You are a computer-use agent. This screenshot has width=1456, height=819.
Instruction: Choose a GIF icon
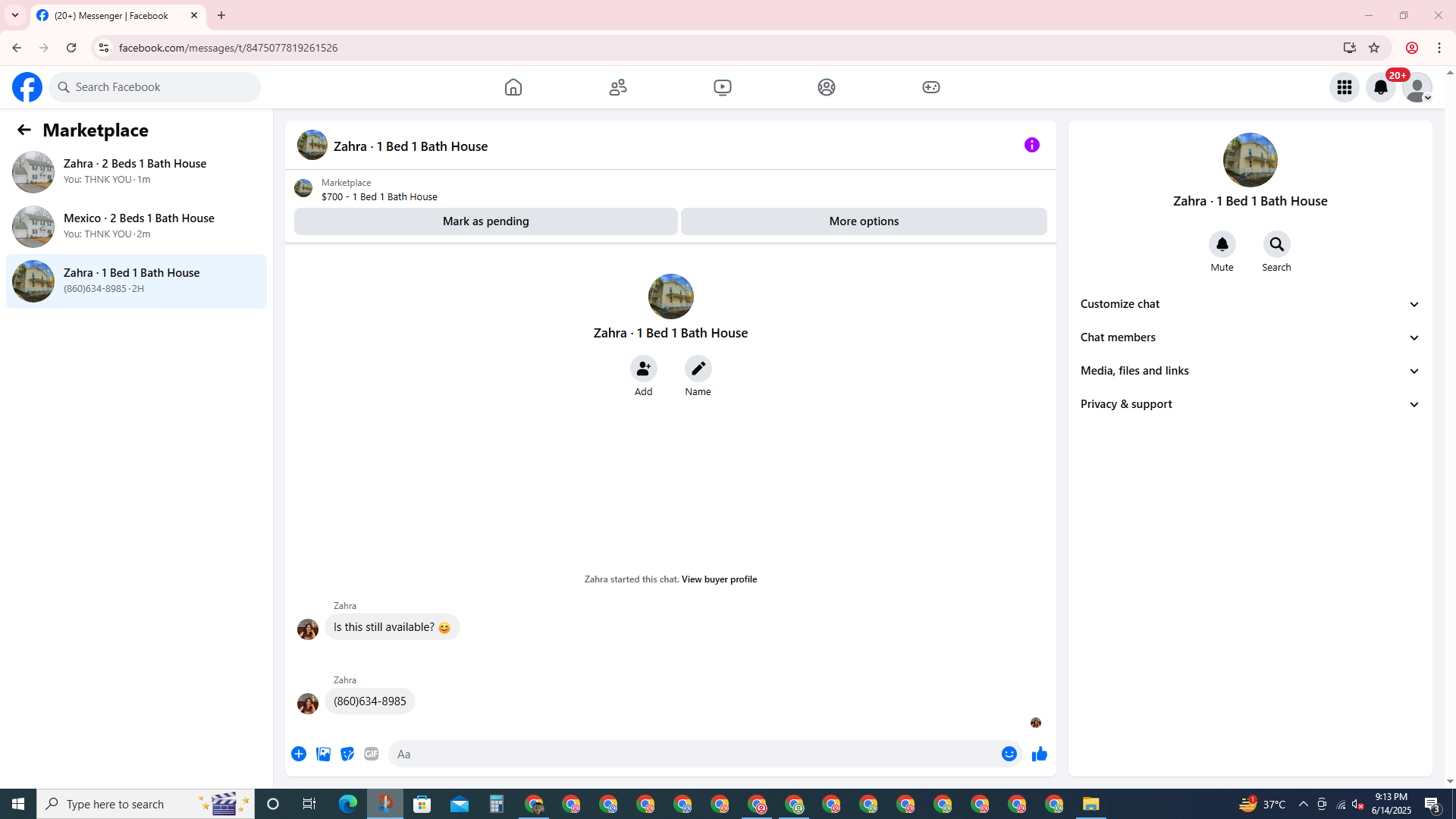click(372, 754)
